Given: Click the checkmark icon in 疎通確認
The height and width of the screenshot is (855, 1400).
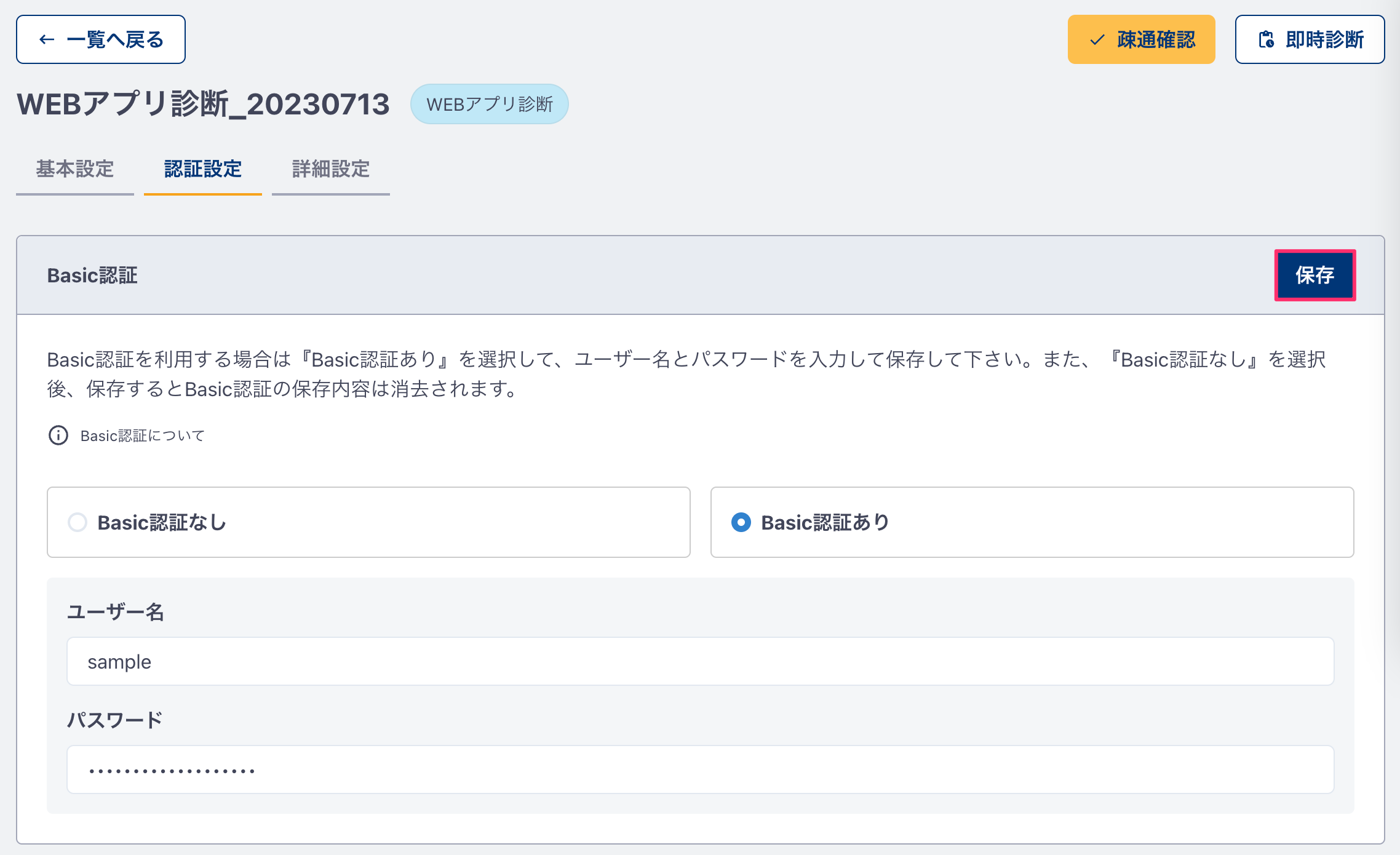Looking at the screenshot, I should pos(1097,40).
